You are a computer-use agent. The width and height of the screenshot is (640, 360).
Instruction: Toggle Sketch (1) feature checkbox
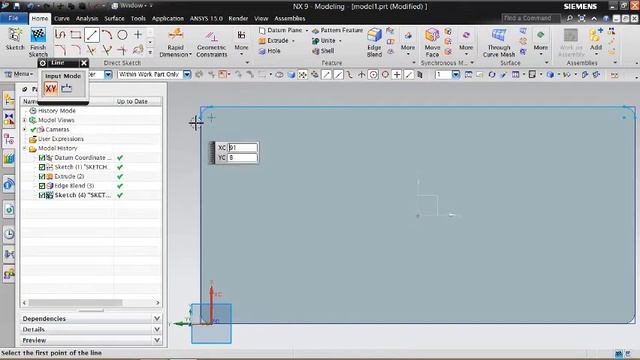42,167
